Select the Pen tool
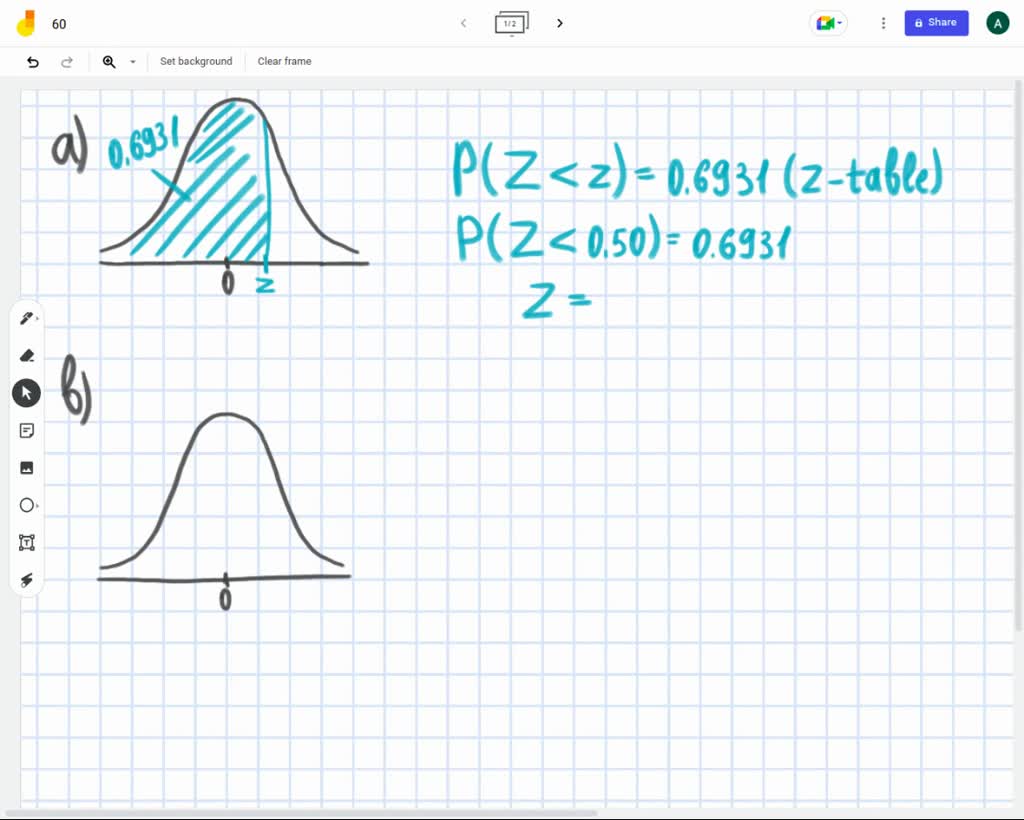1024x820 pixels. (26, 317)
